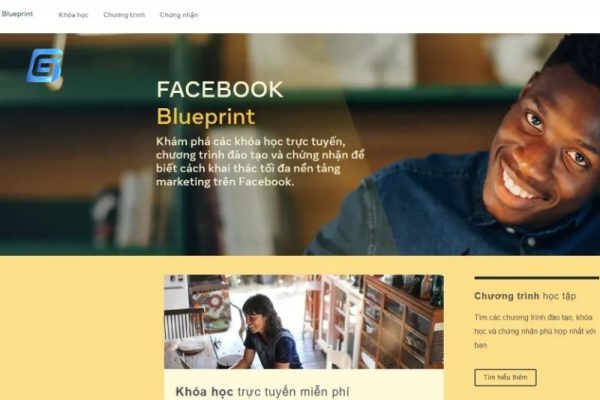Open the Chương trình menu
This screenshot has width=600, height=400.
click(x=124, y=15)
